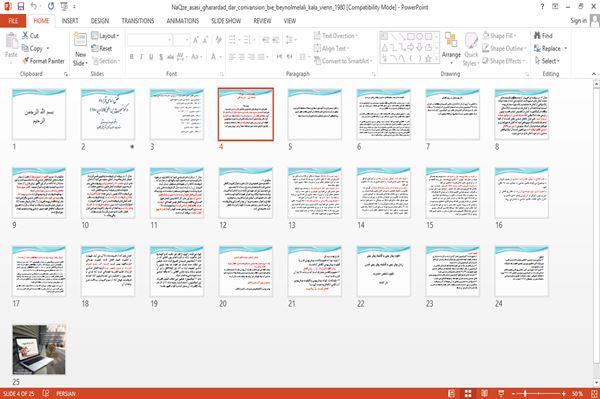Viewport: 600px width, 399px height.
Task: Click Fit slide to window icon
Action: (x=594, y=393)
